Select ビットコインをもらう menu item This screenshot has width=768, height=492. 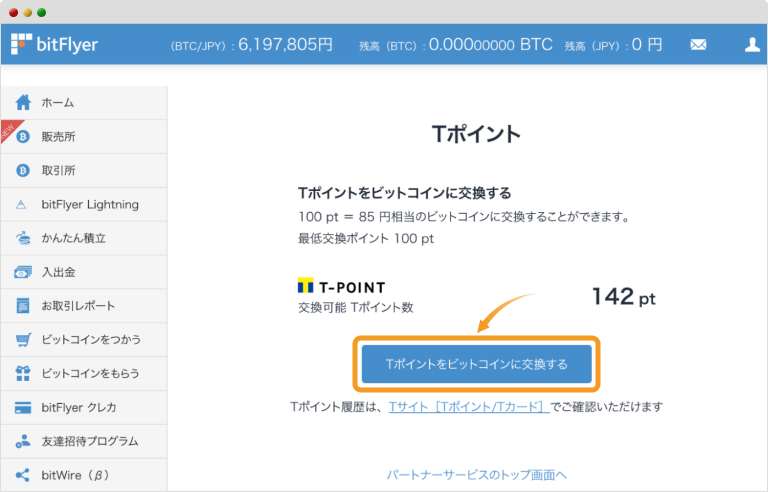pos(84,373)
